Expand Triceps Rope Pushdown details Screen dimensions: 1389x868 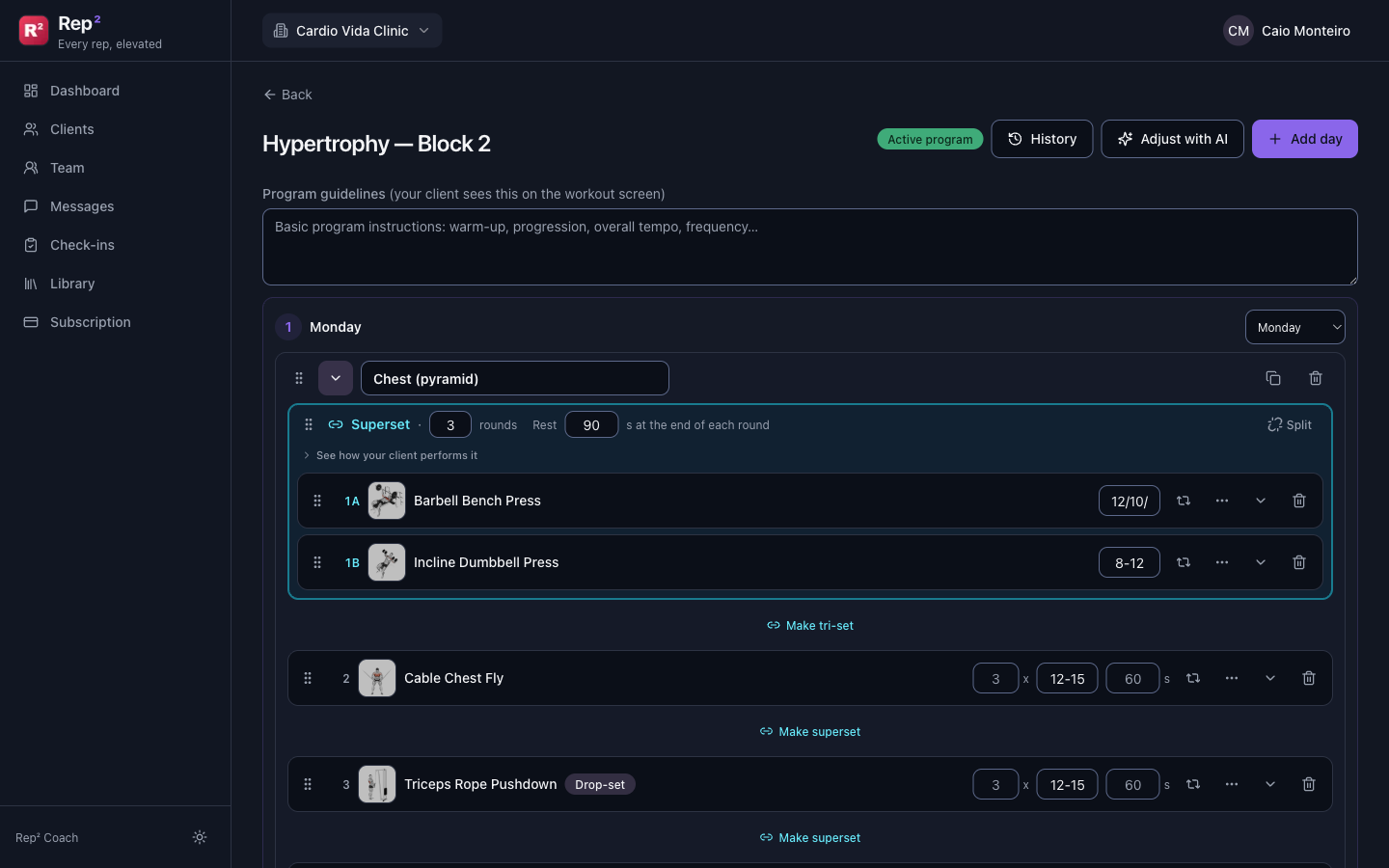click(1270, 784)
